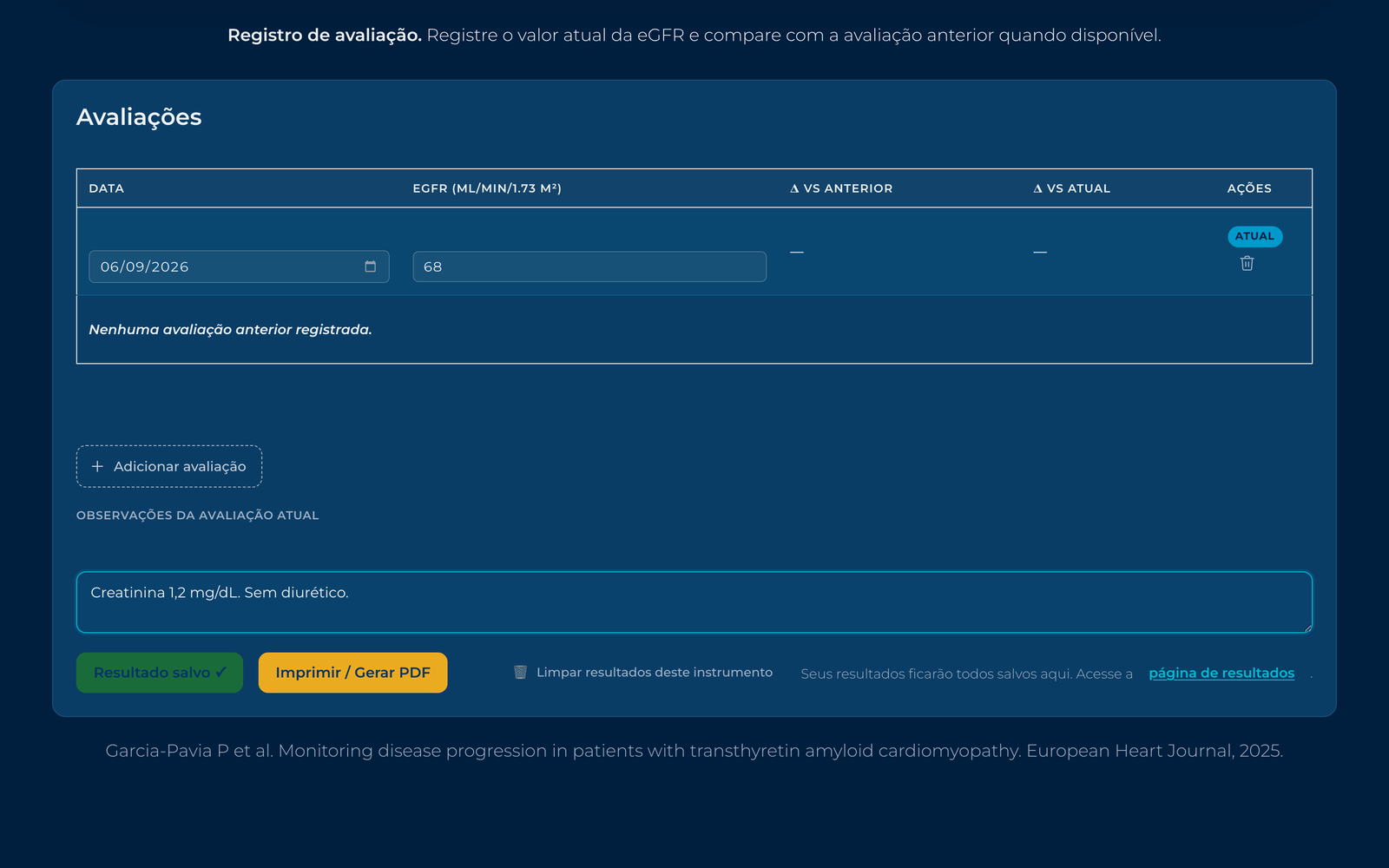Click the Adicionar avaliação button
Image resolution: width=1389 pixels, height=868 pixels.
click(x=169, y=466)
